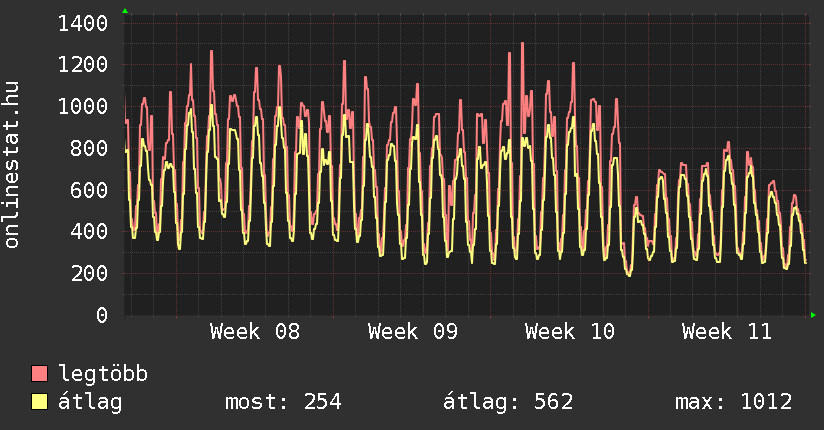Click the 'max: 1012' statistic
The image size is (824, 430).
(x=734, y=402)
